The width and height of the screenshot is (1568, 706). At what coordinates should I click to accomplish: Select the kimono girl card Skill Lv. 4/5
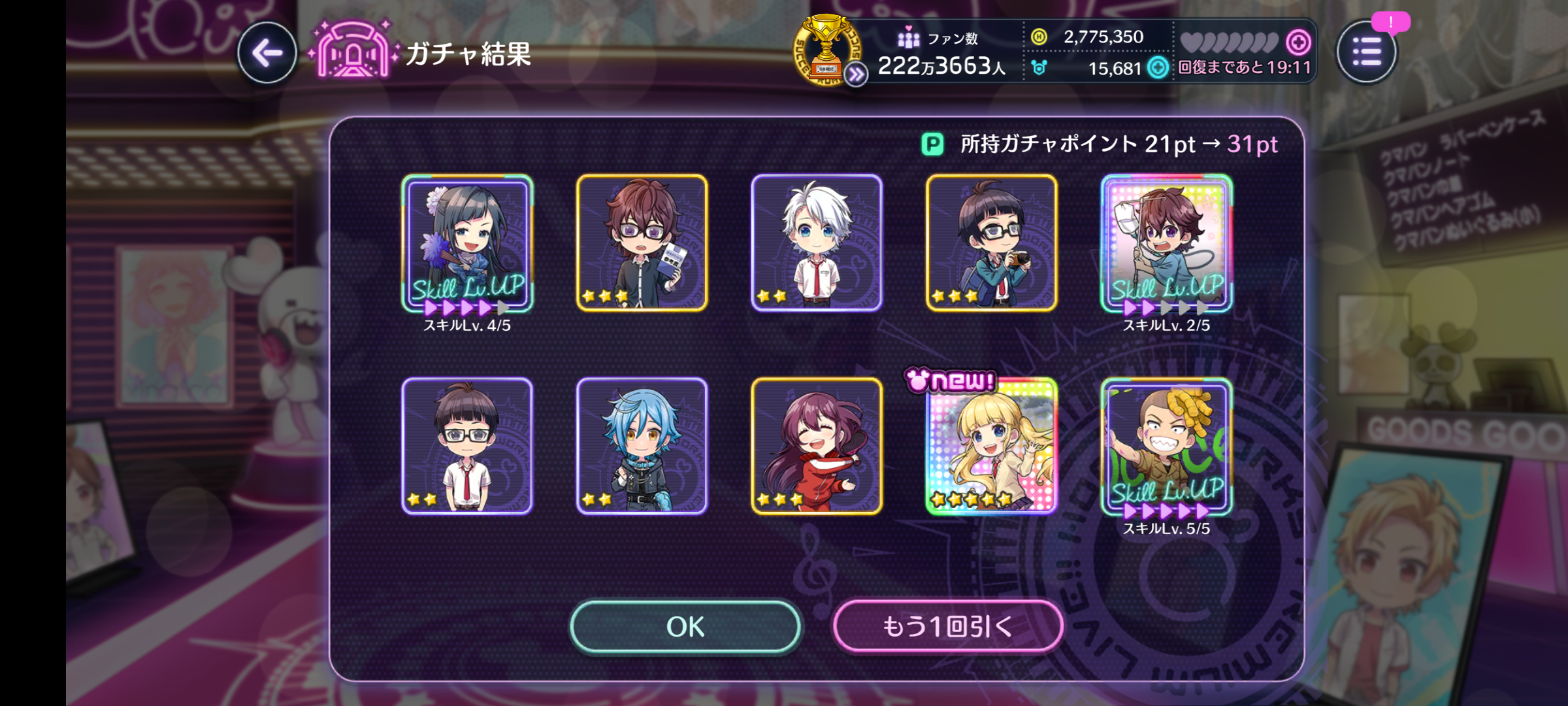pos(467,243)
